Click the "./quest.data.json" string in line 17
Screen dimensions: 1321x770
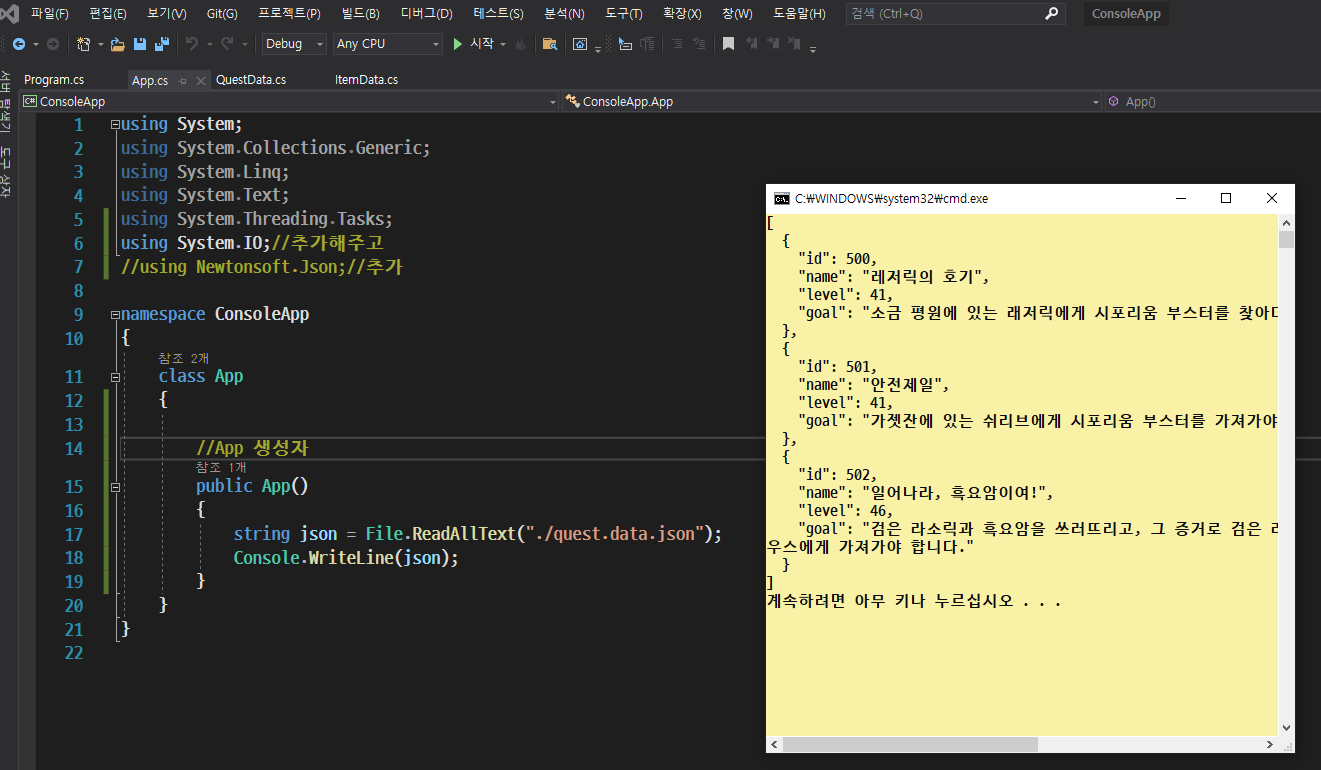pyautogui.click(x=614, y=534)
